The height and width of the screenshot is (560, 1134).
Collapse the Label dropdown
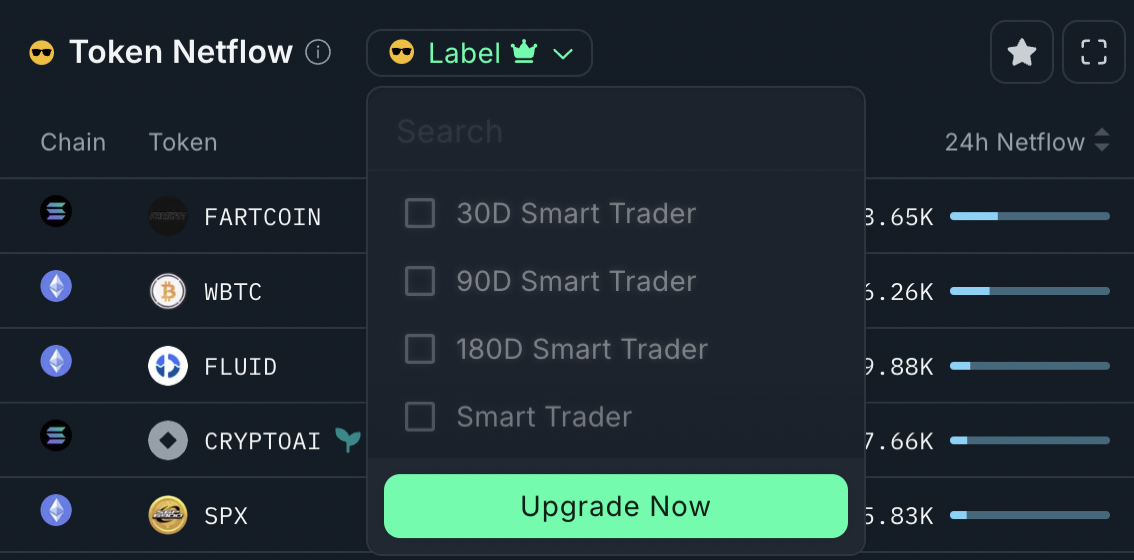coord(479,53)
